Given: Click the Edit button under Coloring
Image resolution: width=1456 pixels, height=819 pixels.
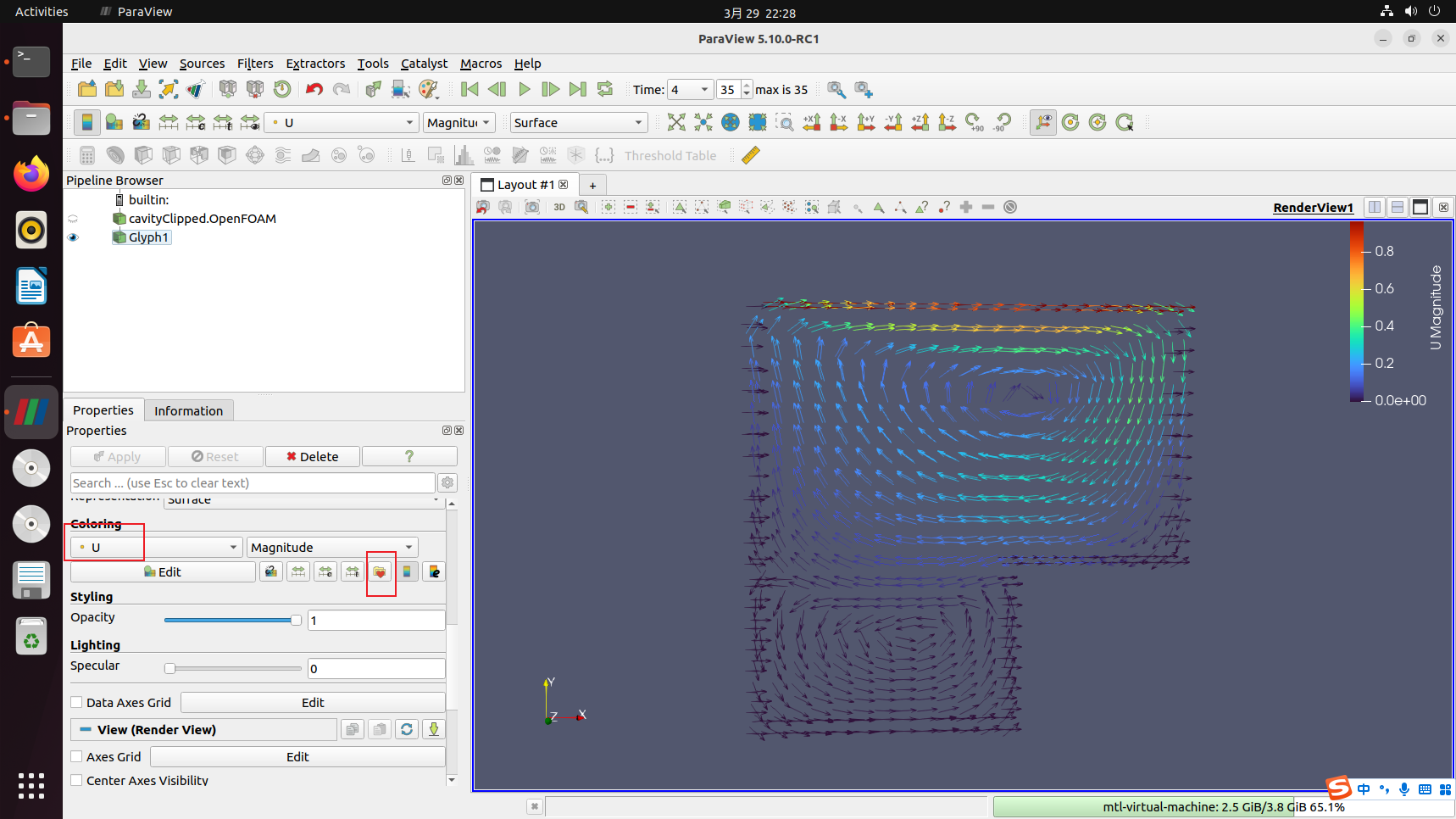Looking at the screenshot, I should pos(163,571).
